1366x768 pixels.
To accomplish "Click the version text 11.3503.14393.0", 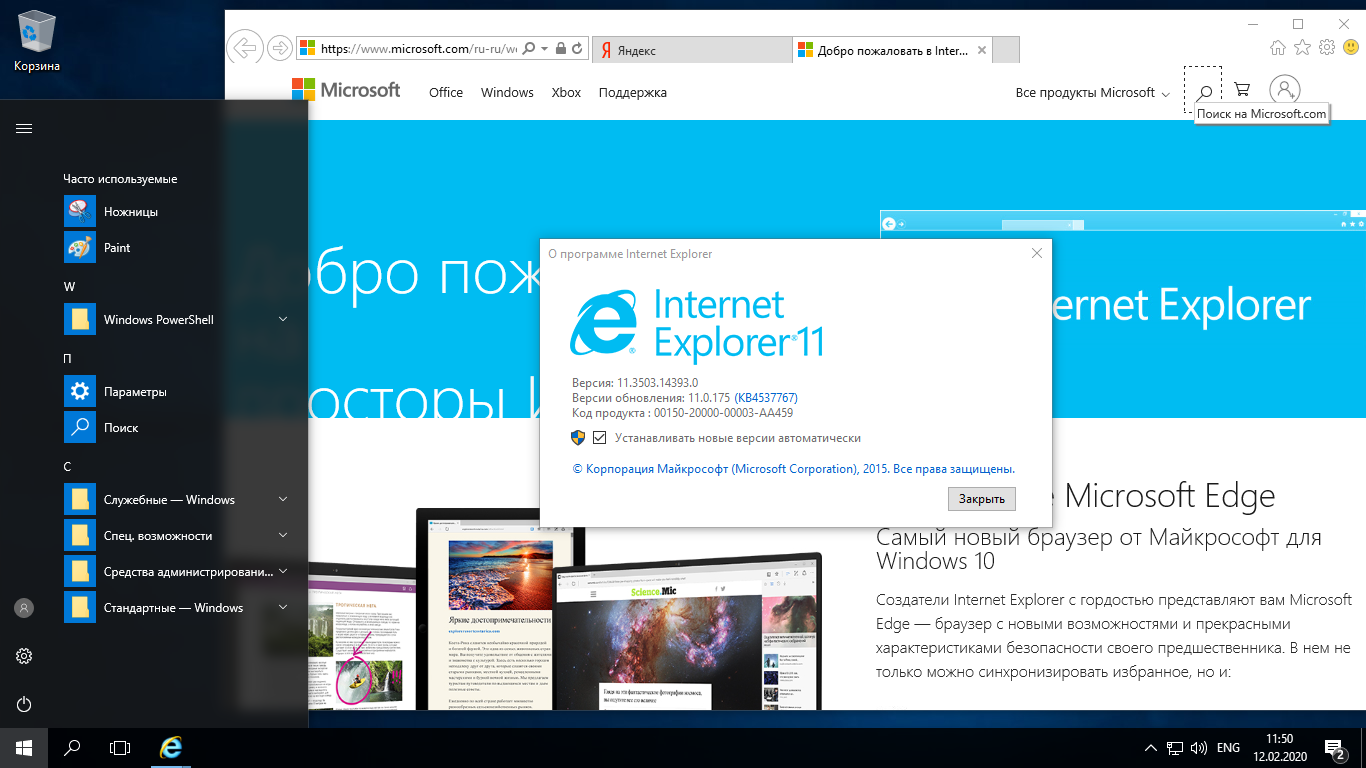I will [655, 383].
